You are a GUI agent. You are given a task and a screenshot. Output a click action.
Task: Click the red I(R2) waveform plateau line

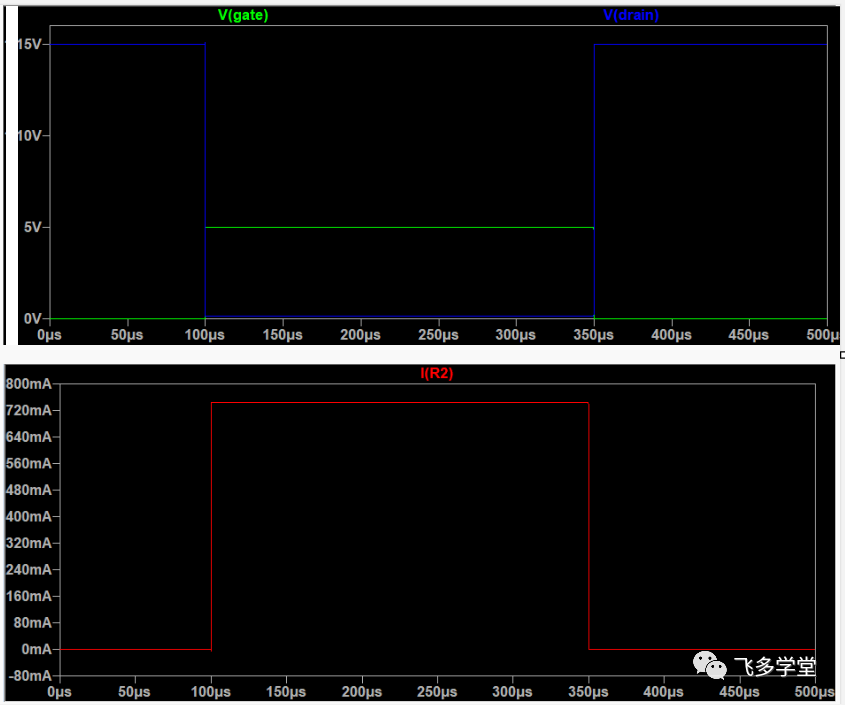400,403
